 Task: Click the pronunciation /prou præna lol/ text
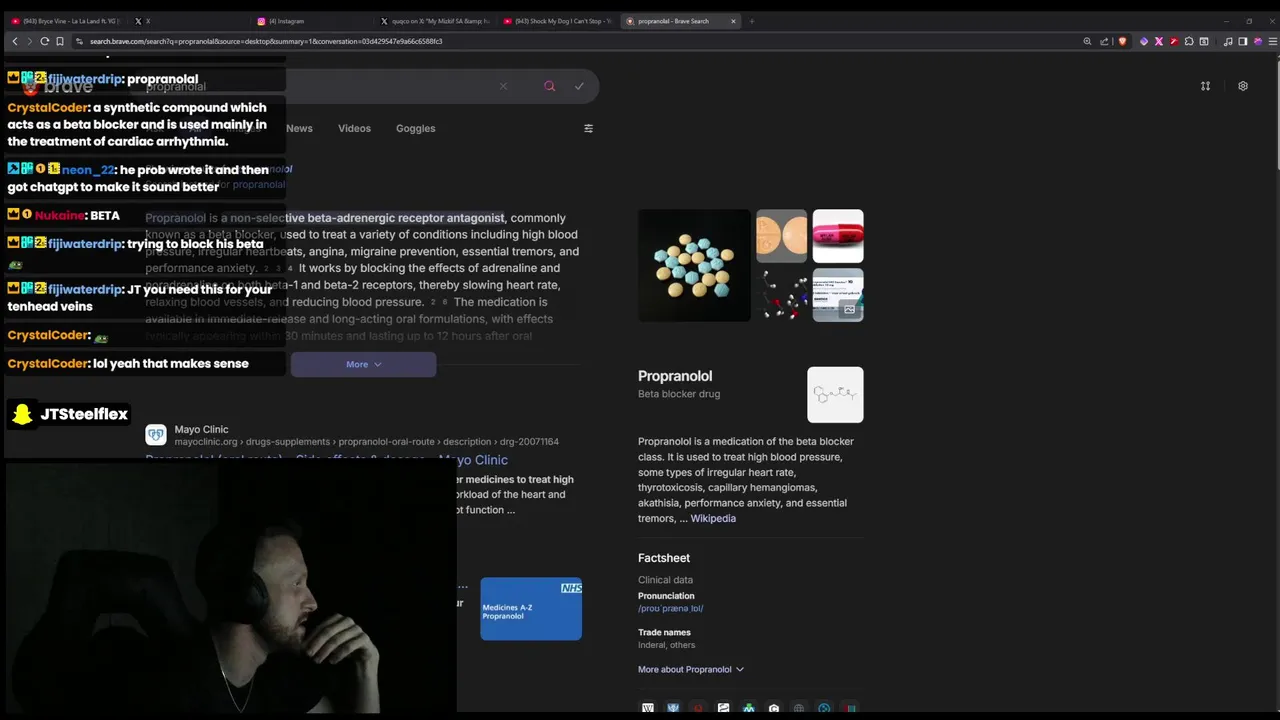point(670,608)
